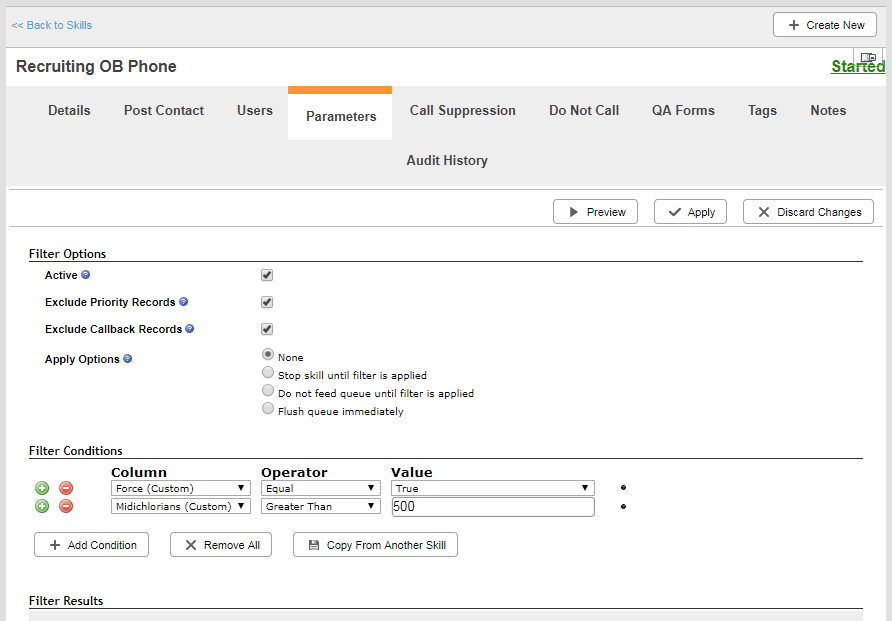Click green add icon in Force row
This screenshot has width=892, height=621.
point(42,488)
